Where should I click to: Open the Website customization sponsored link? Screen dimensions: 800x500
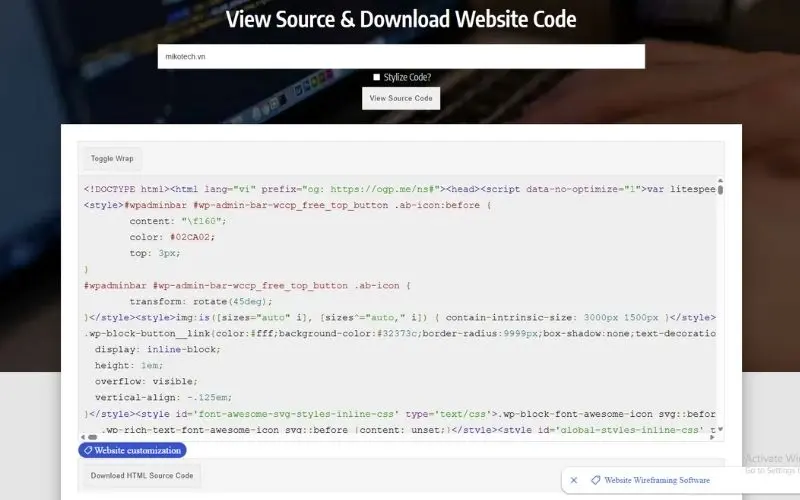tap(138, 450)
